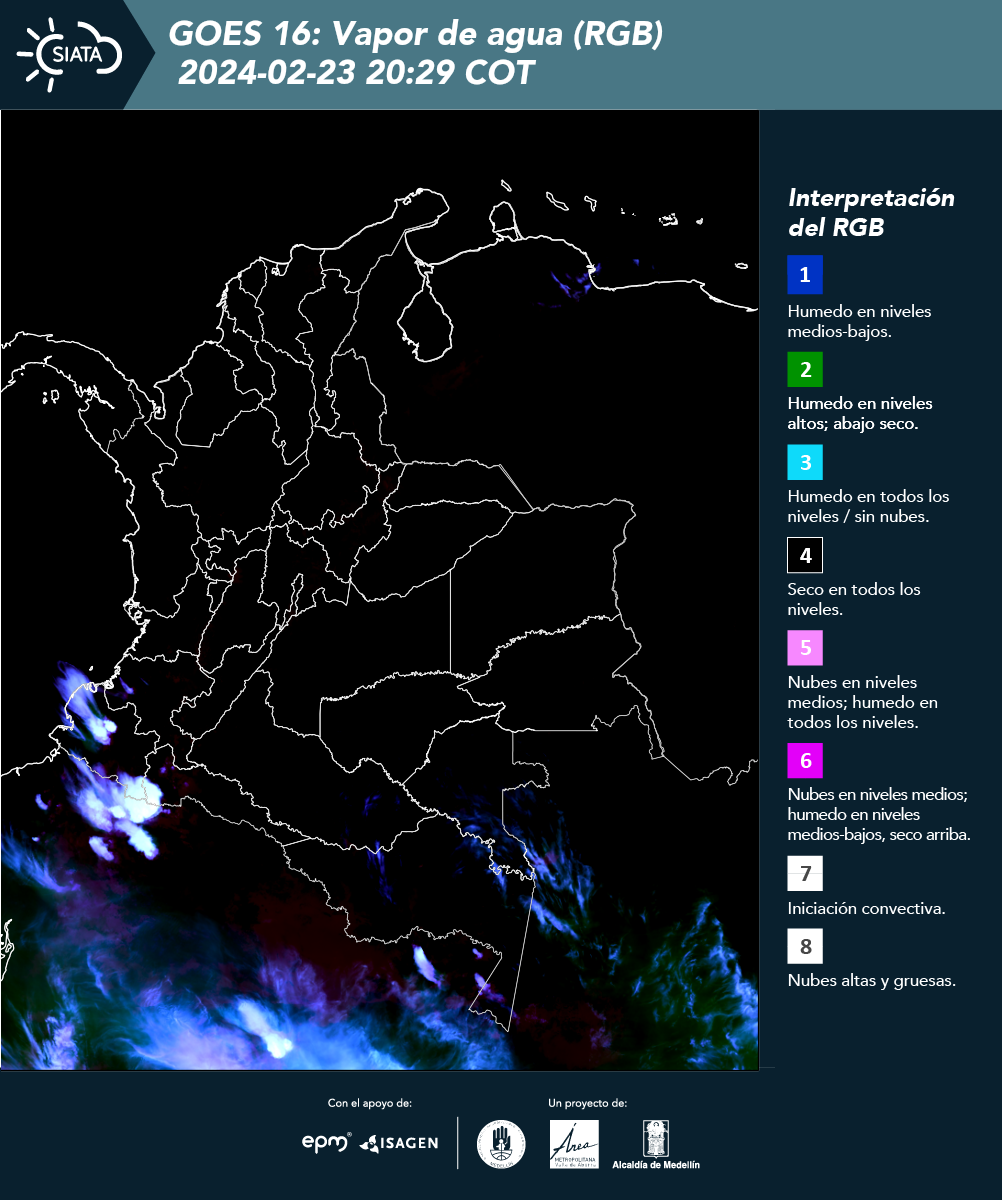Click the bright white cloud on the map's bottom edge

pyautogui.click(x=268, y=1030)
